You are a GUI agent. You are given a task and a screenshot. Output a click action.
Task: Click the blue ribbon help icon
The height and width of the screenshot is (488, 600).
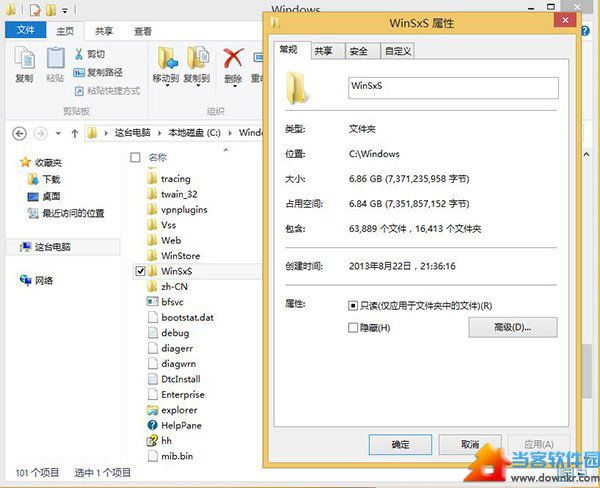[585, 31]
